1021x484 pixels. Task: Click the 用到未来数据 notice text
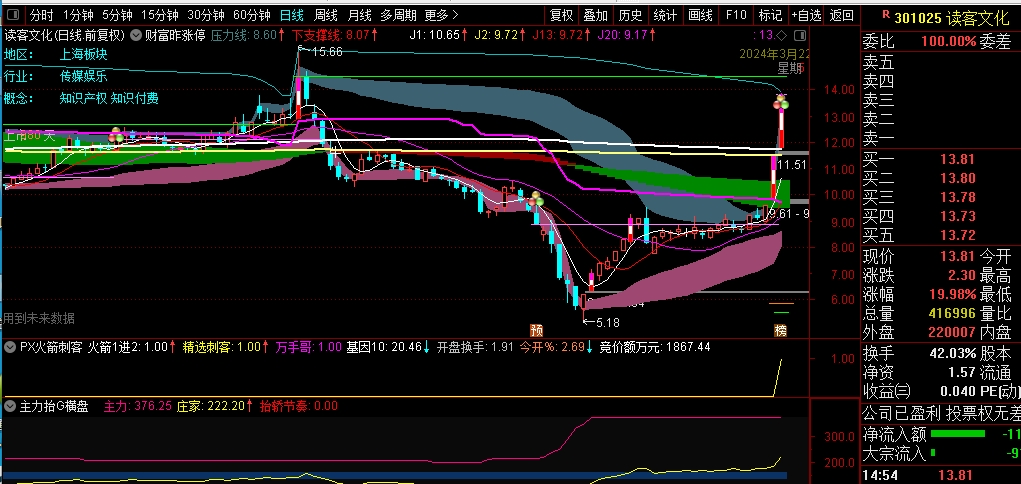coord(38,319)
